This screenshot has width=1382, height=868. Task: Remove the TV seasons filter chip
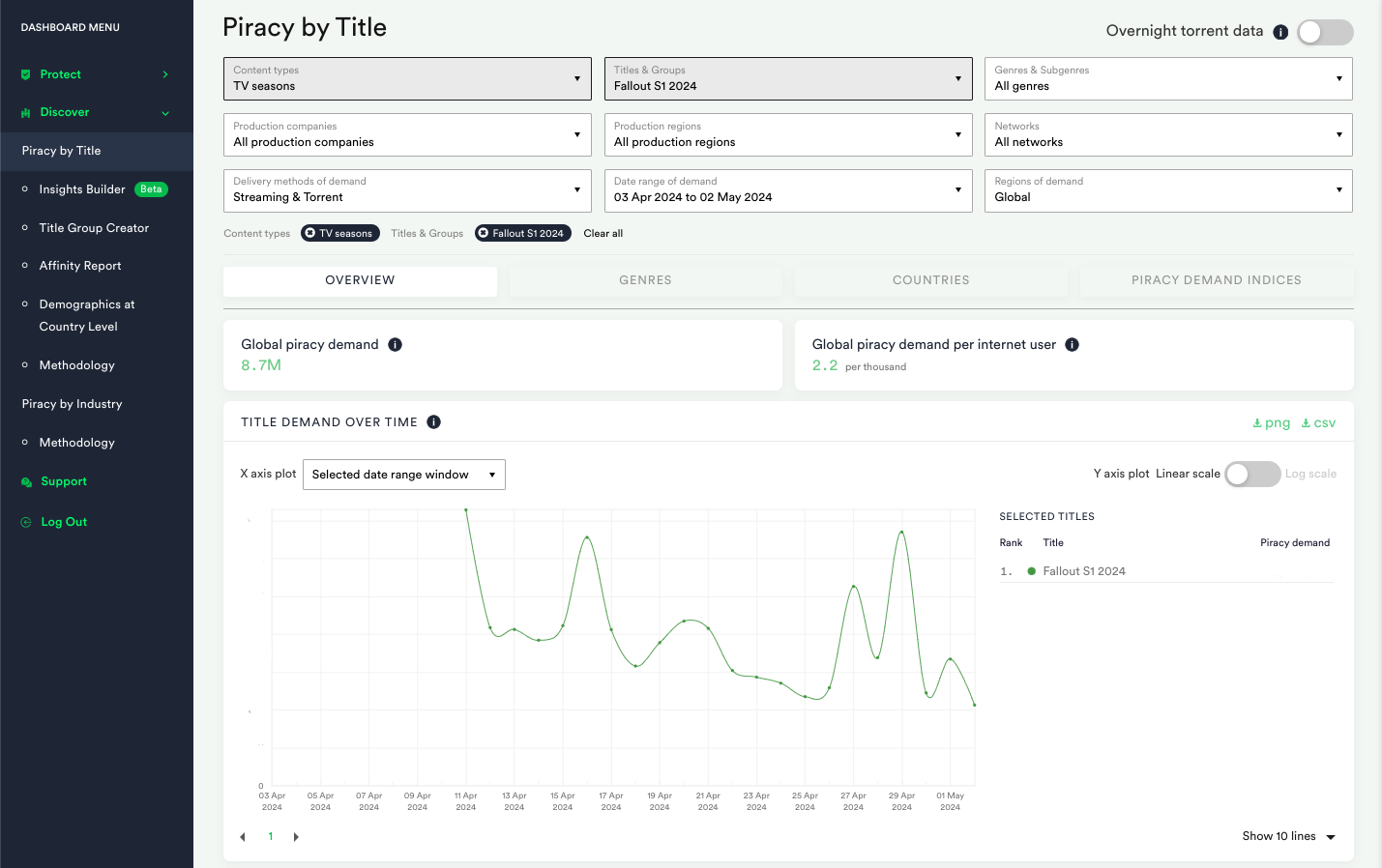(310, 233)
